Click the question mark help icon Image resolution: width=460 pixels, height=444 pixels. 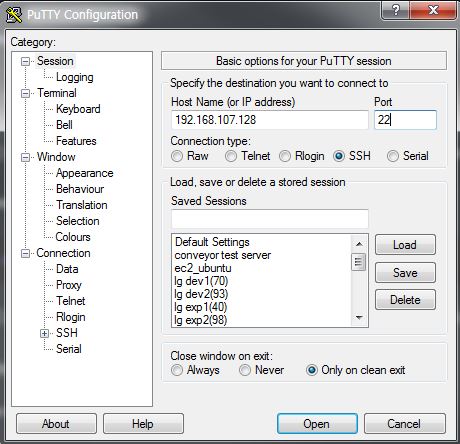pos(396,10)
